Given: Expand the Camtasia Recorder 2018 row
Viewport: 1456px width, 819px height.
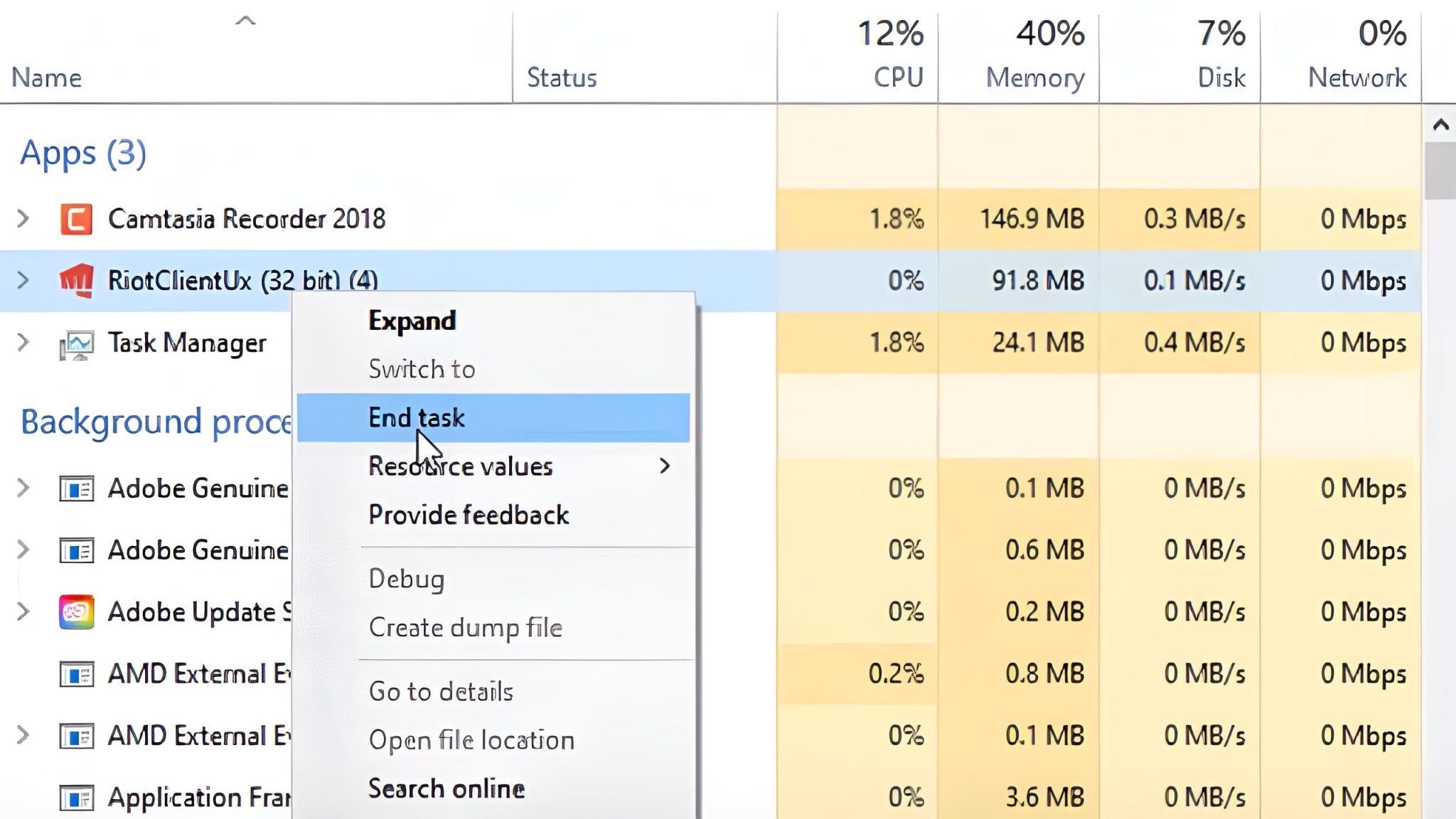Looking at the screenshot, I should click(22, 219).
